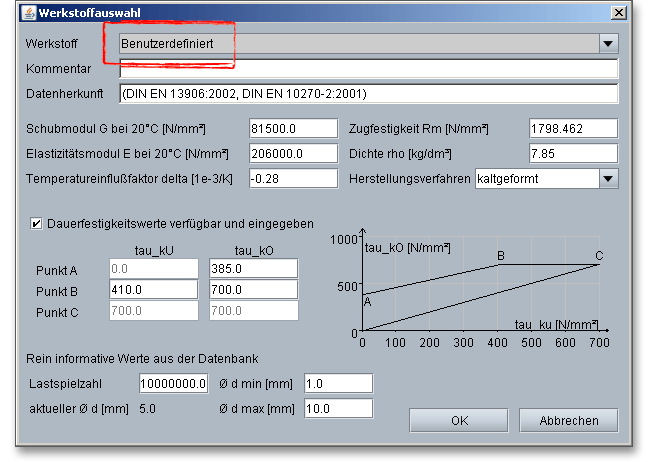
Task: Edit the Dichte rho field
Action: (573, 154)
